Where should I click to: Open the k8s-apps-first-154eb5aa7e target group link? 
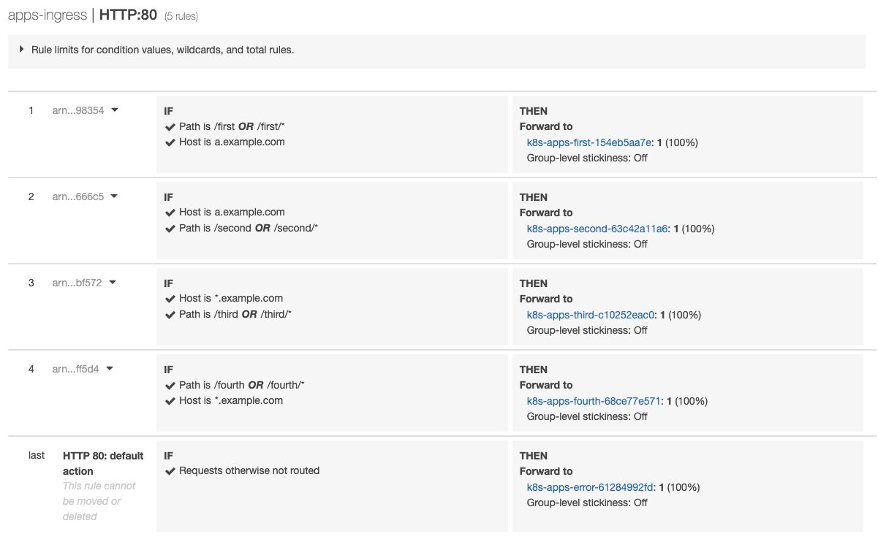click(x=589, y=143)
